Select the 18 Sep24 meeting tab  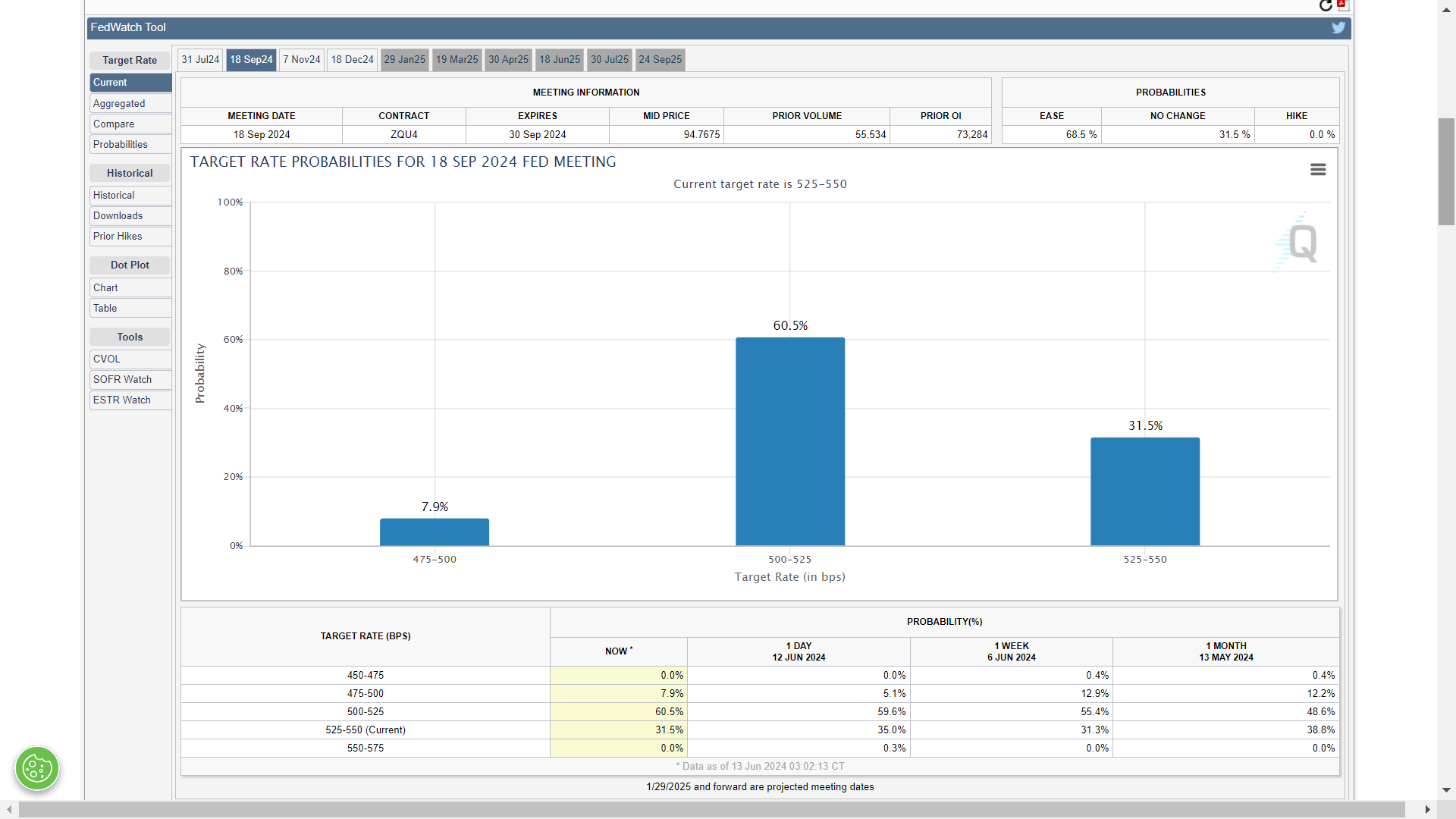(x=251, y=59)
